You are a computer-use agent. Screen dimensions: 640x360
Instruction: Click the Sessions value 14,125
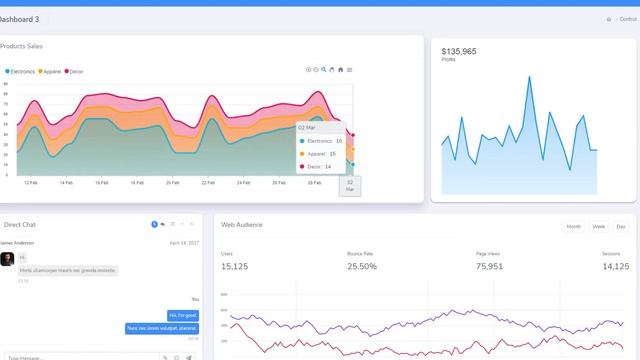616,267
